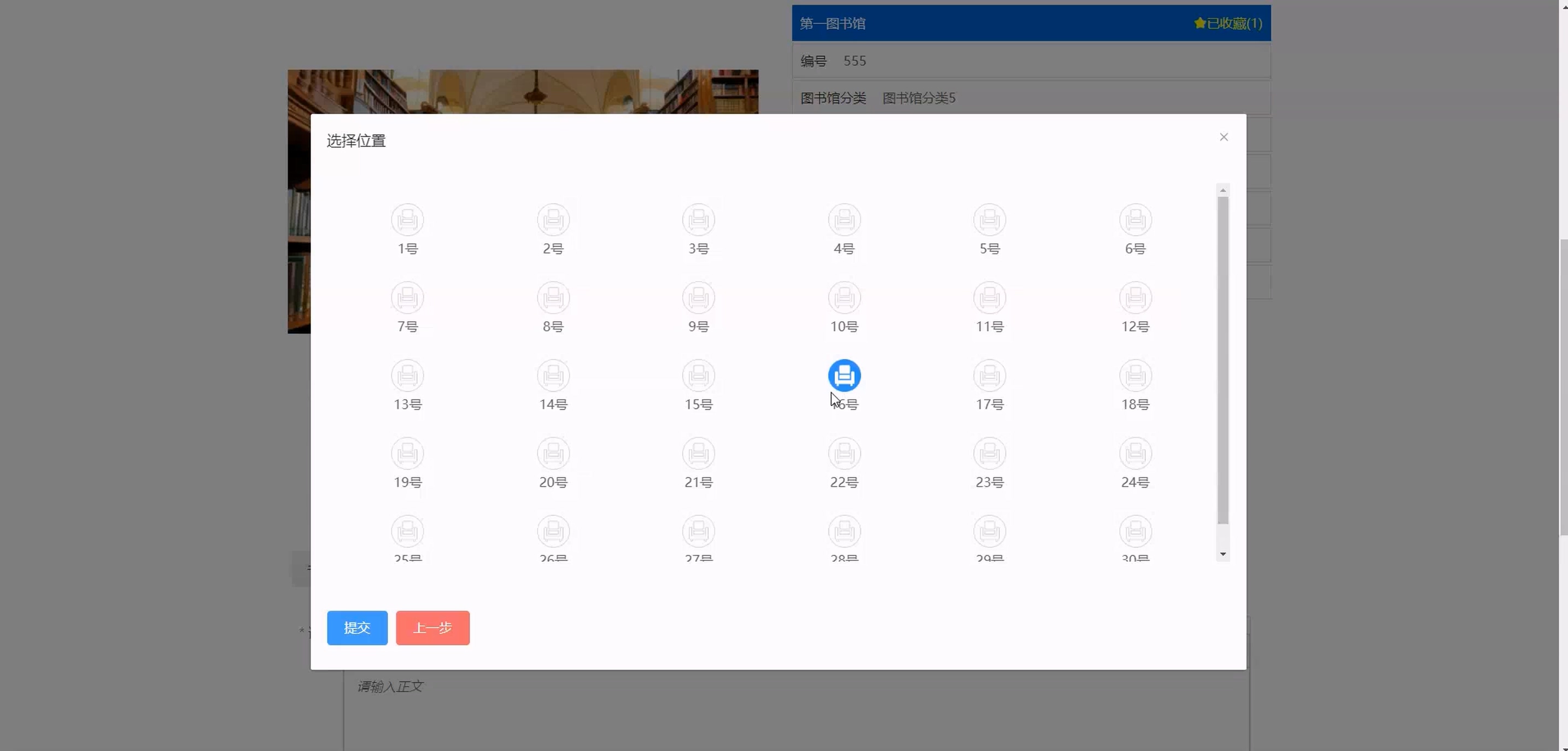Choose the 20号 seat icon

[553, 454]
